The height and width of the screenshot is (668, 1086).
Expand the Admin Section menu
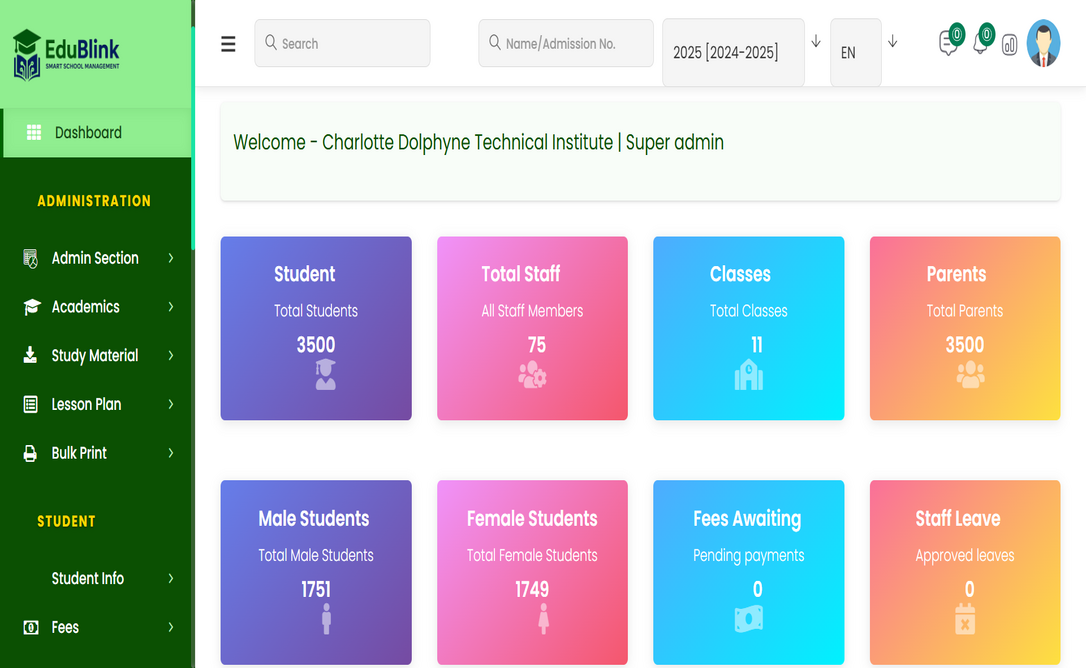[x=96, y=258]
